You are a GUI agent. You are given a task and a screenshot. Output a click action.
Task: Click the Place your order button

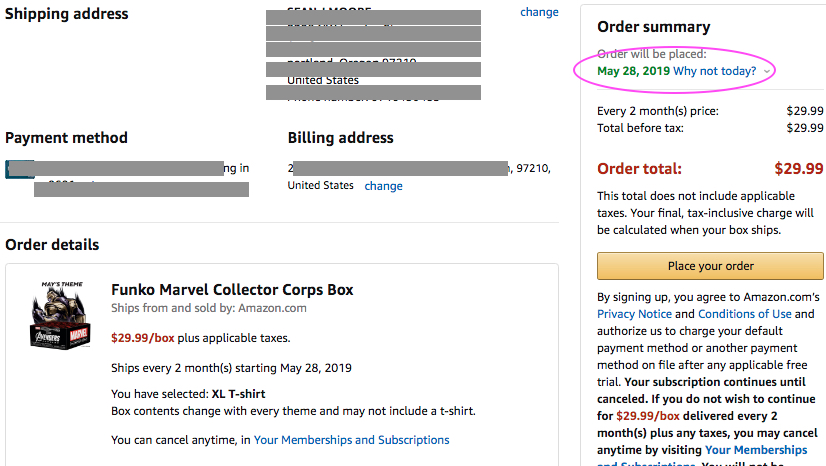[710, 266]
